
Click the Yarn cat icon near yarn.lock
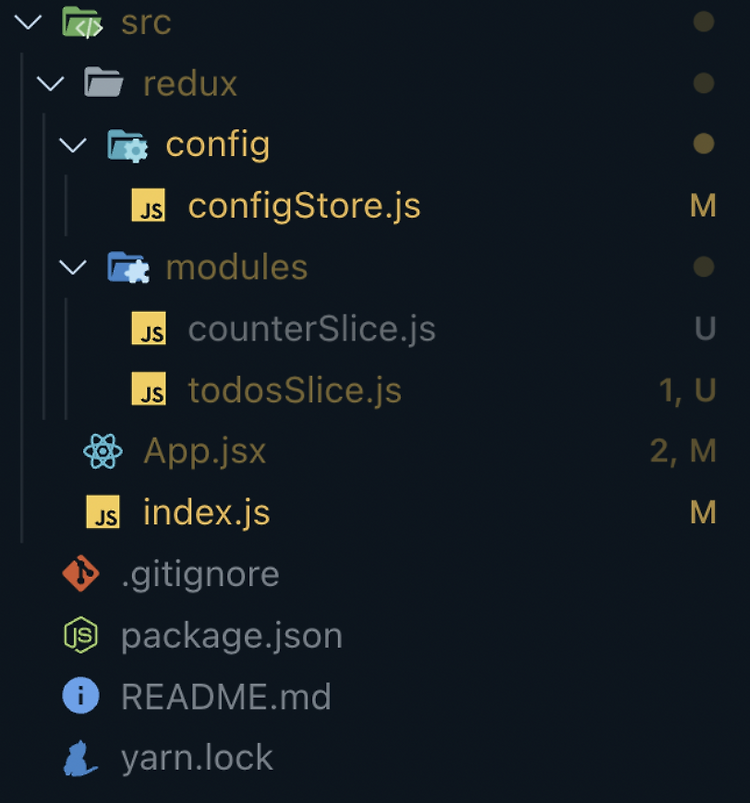[80, 757]
